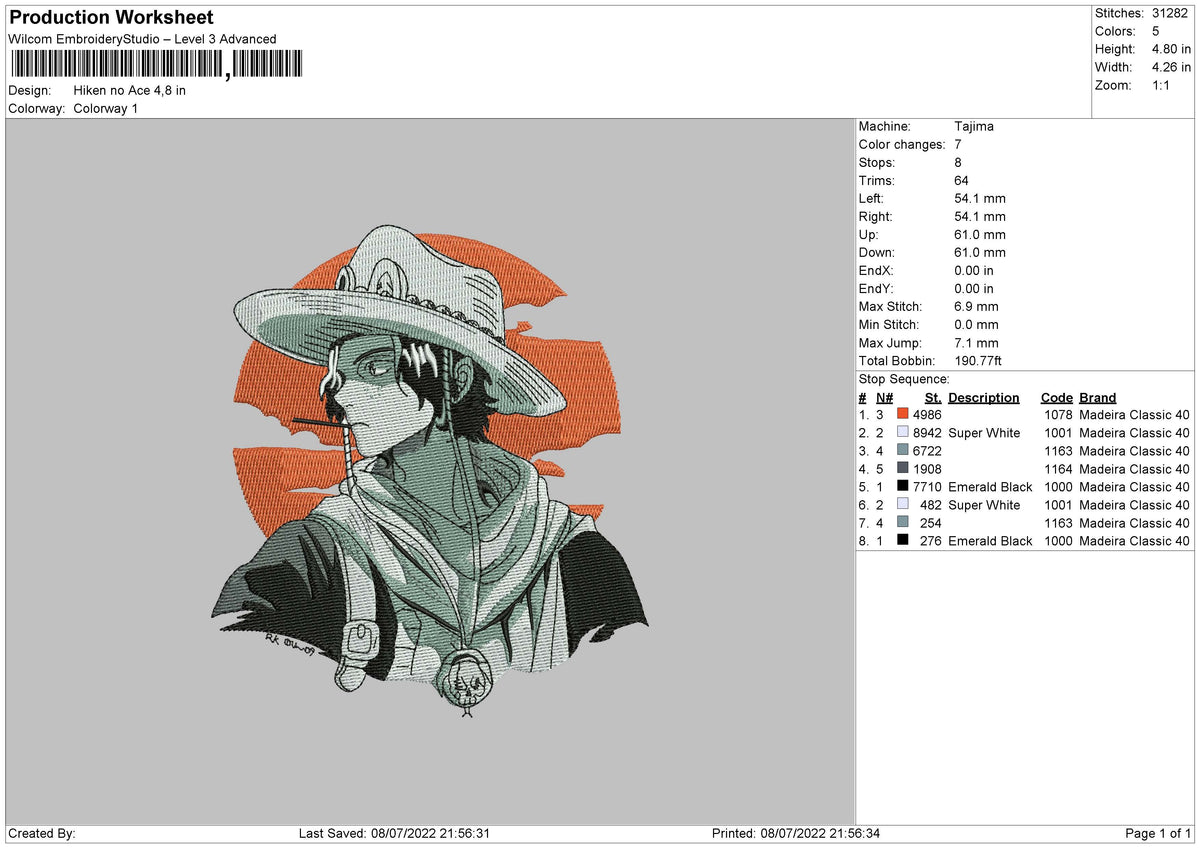The width and height of the screenshot is (1200, 848).
Task: Click the green thread swatch for code 1163
Action: [x=901, y=451]
